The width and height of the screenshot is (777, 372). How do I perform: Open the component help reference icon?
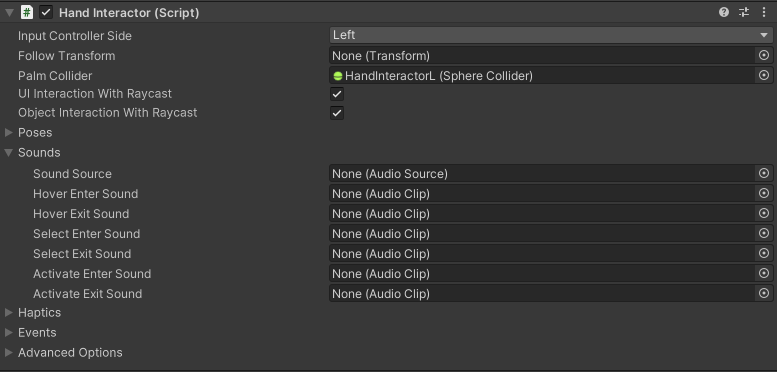pyautogui.click(x=724, y=12)
